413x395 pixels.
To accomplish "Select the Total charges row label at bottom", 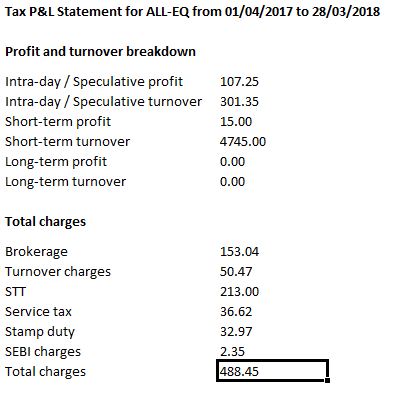I will 45,372.
